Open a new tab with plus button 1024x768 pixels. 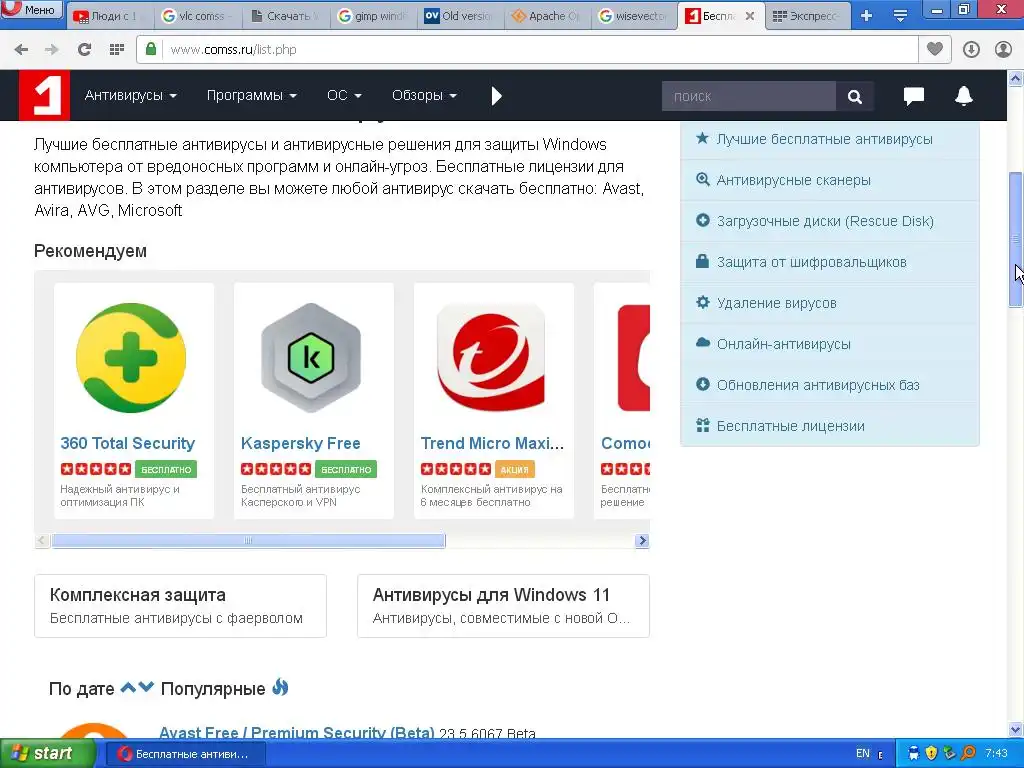tap(867, 16)
